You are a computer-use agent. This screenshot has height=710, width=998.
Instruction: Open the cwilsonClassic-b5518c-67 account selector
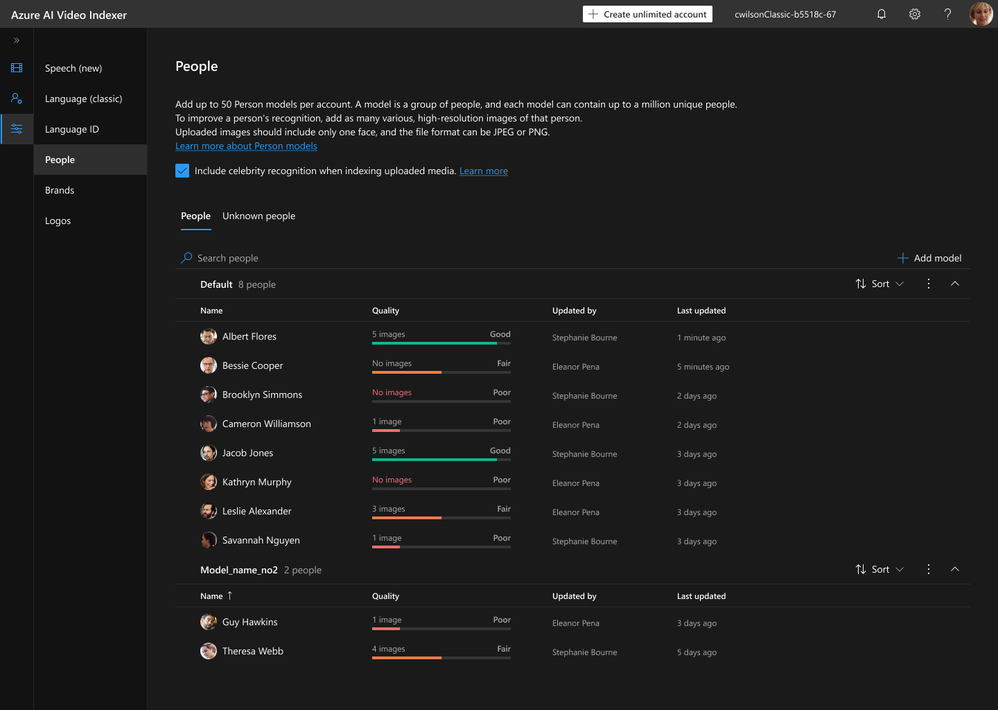click(x=785, y=14)
